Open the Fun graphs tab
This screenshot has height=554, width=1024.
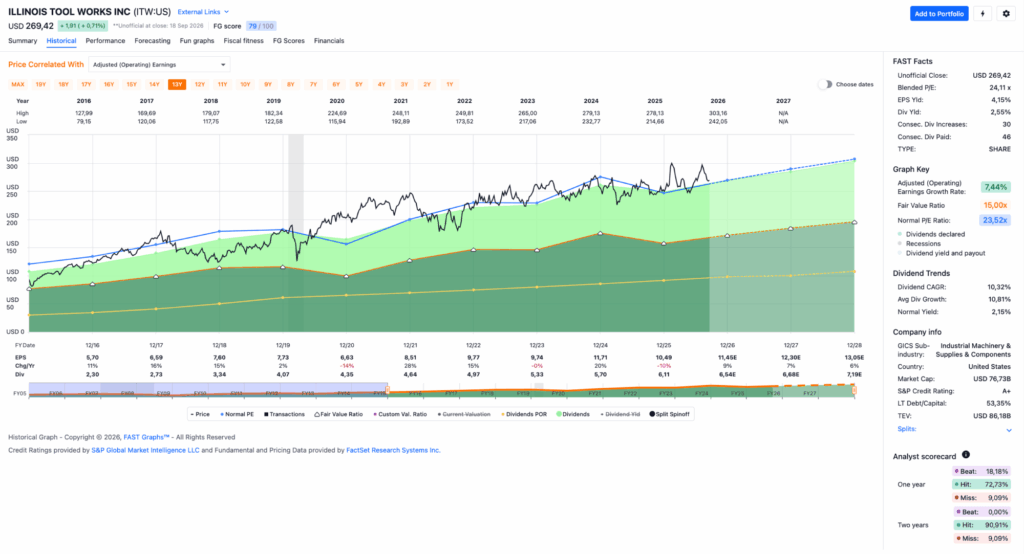tap(197, 41)
